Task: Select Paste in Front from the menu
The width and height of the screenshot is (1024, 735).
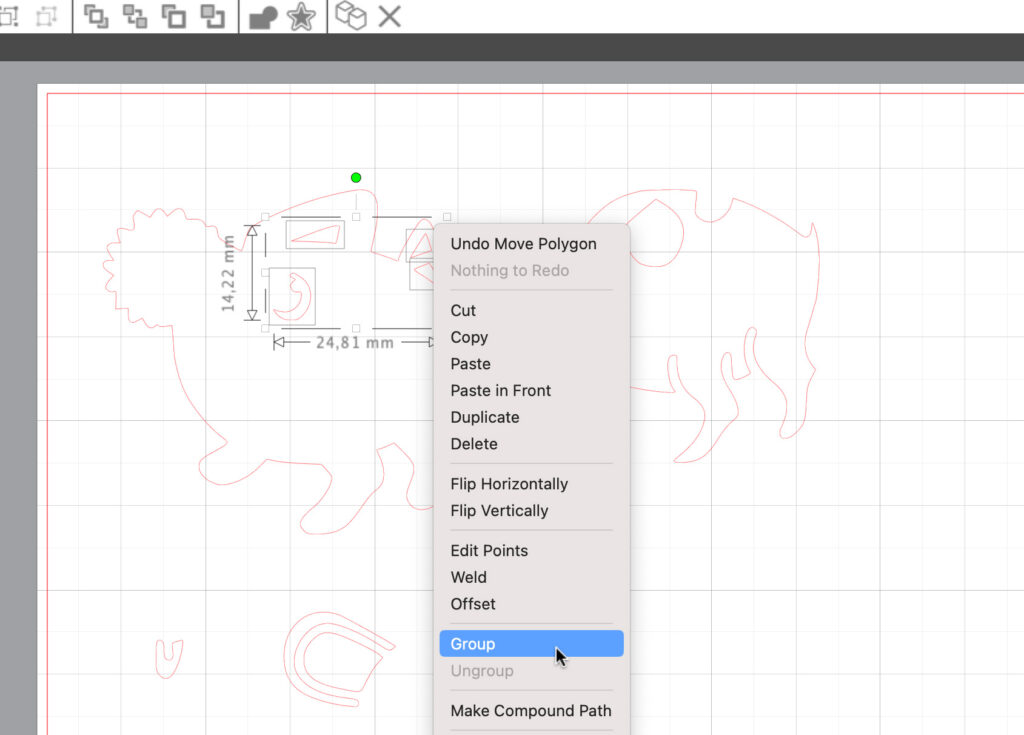Action: click(x=500, y=390)
